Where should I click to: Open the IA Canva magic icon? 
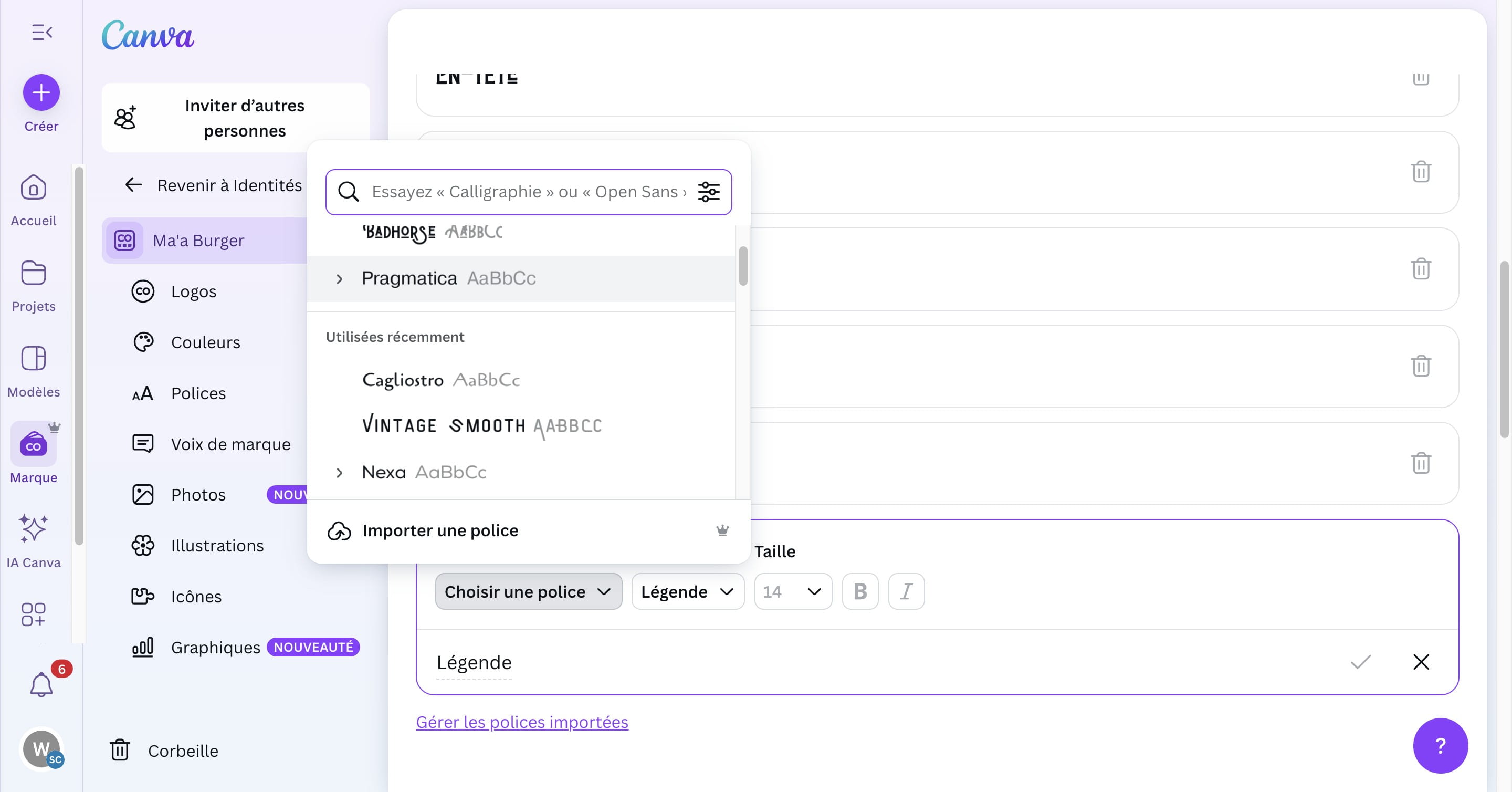point(34,530)
